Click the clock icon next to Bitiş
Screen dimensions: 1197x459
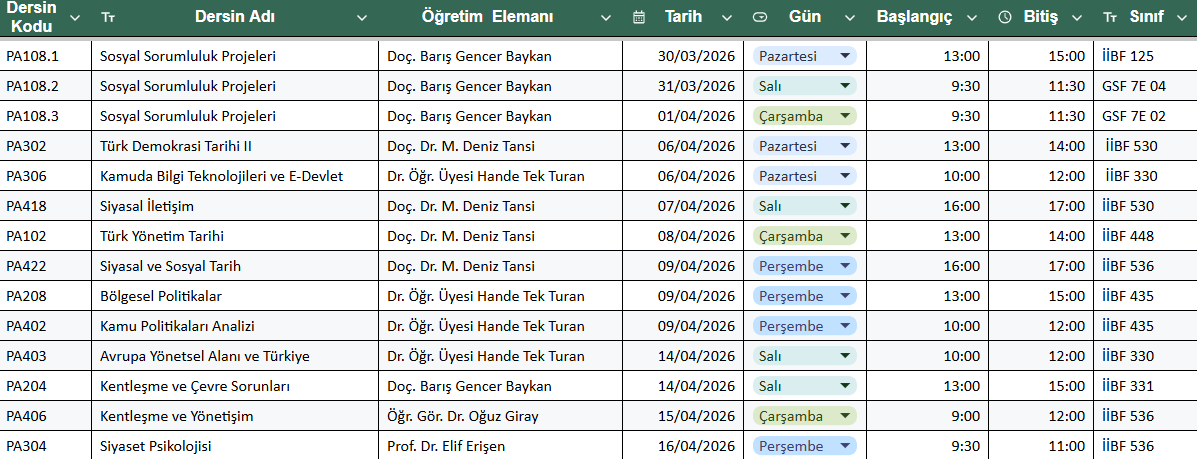pos(1005,17)
